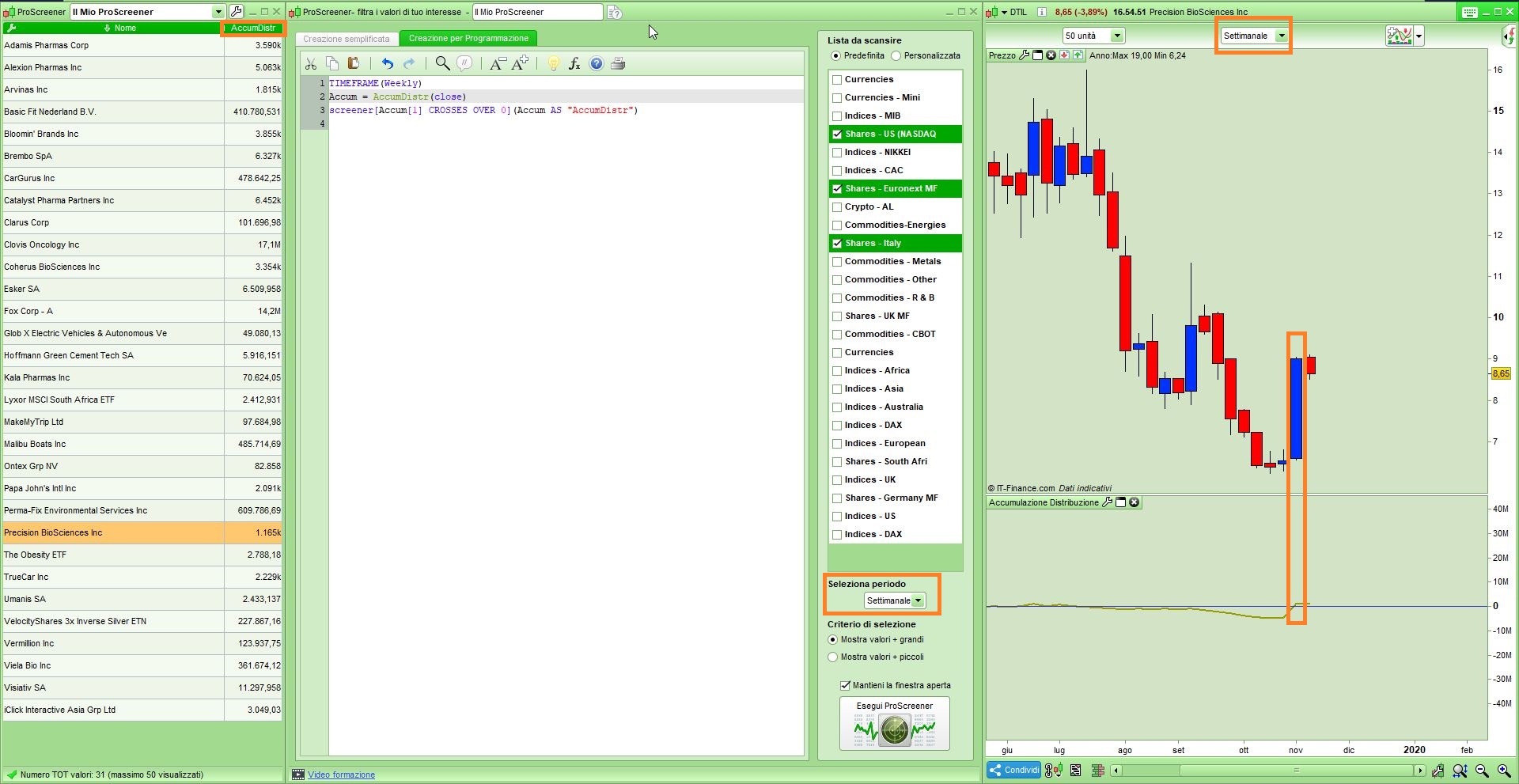Image resolution: width=1519 pixels, height=784 pixels.
Task: Open the Visiativ SA result row
Action: pos(142,687)
